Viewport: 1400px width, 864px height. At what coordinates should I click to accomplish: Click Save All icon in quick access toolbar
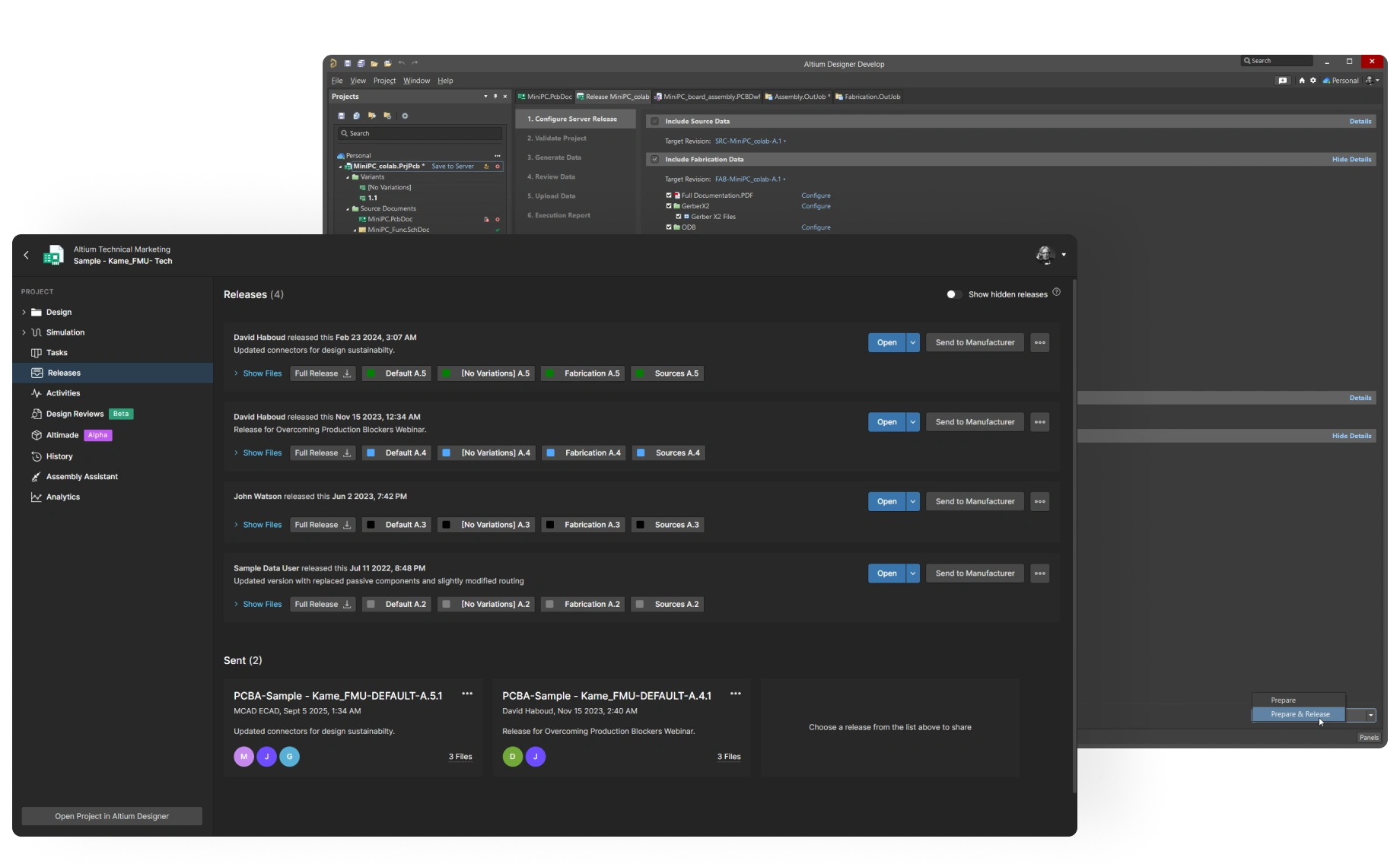point(361,64)
